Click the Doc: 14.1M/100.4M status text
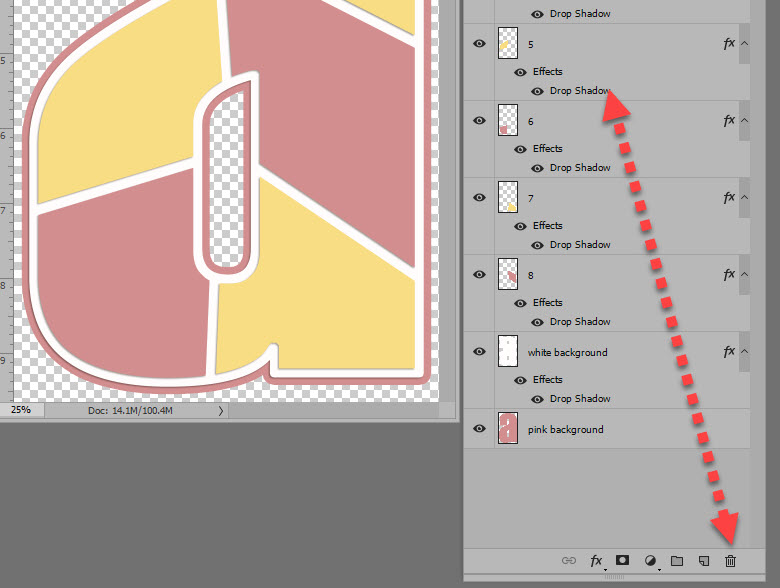This screenshot has width=780, height=588. point(130,410)
